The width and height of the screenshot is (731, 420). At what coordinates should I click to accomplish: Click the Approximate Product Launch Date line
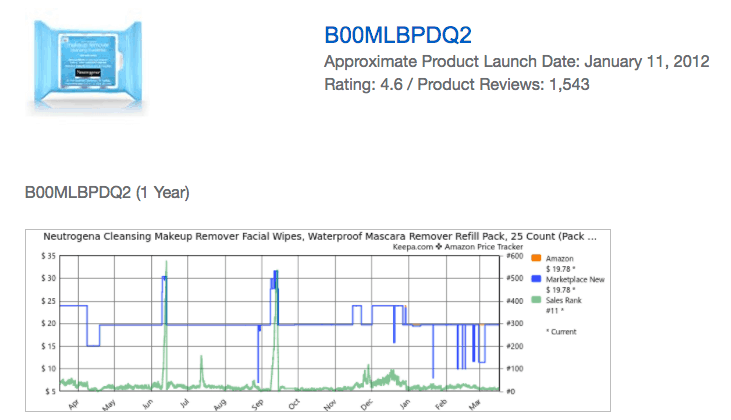coord(517,61)
